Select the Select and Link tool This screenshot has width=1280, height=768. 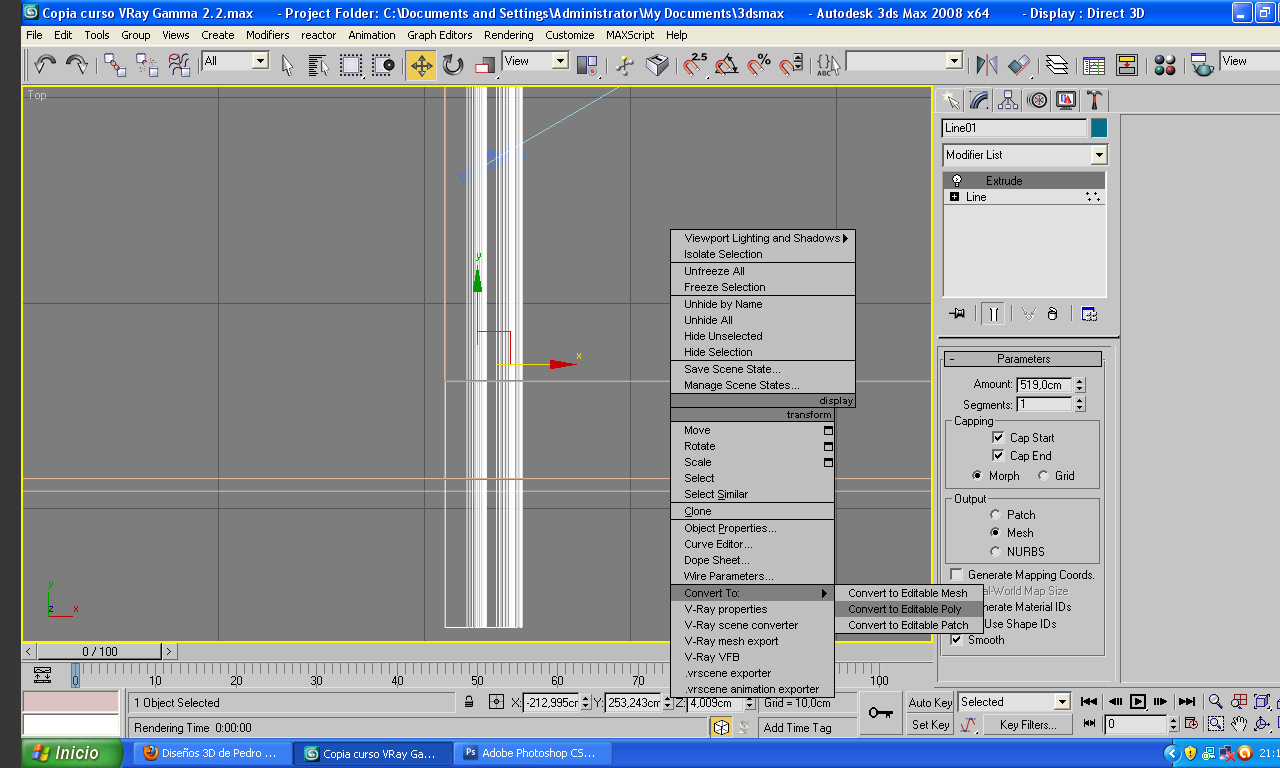pos(116,65)
